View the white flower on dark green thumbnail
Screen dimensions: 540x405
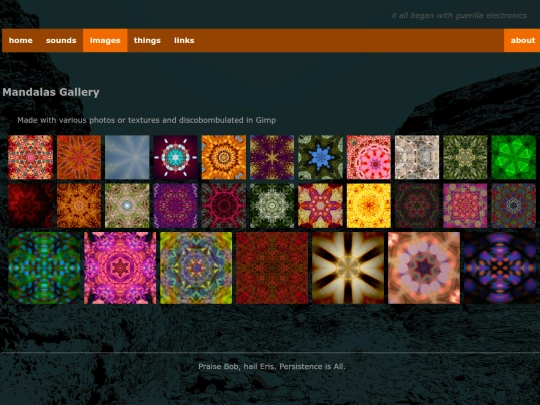pos(272,206)
